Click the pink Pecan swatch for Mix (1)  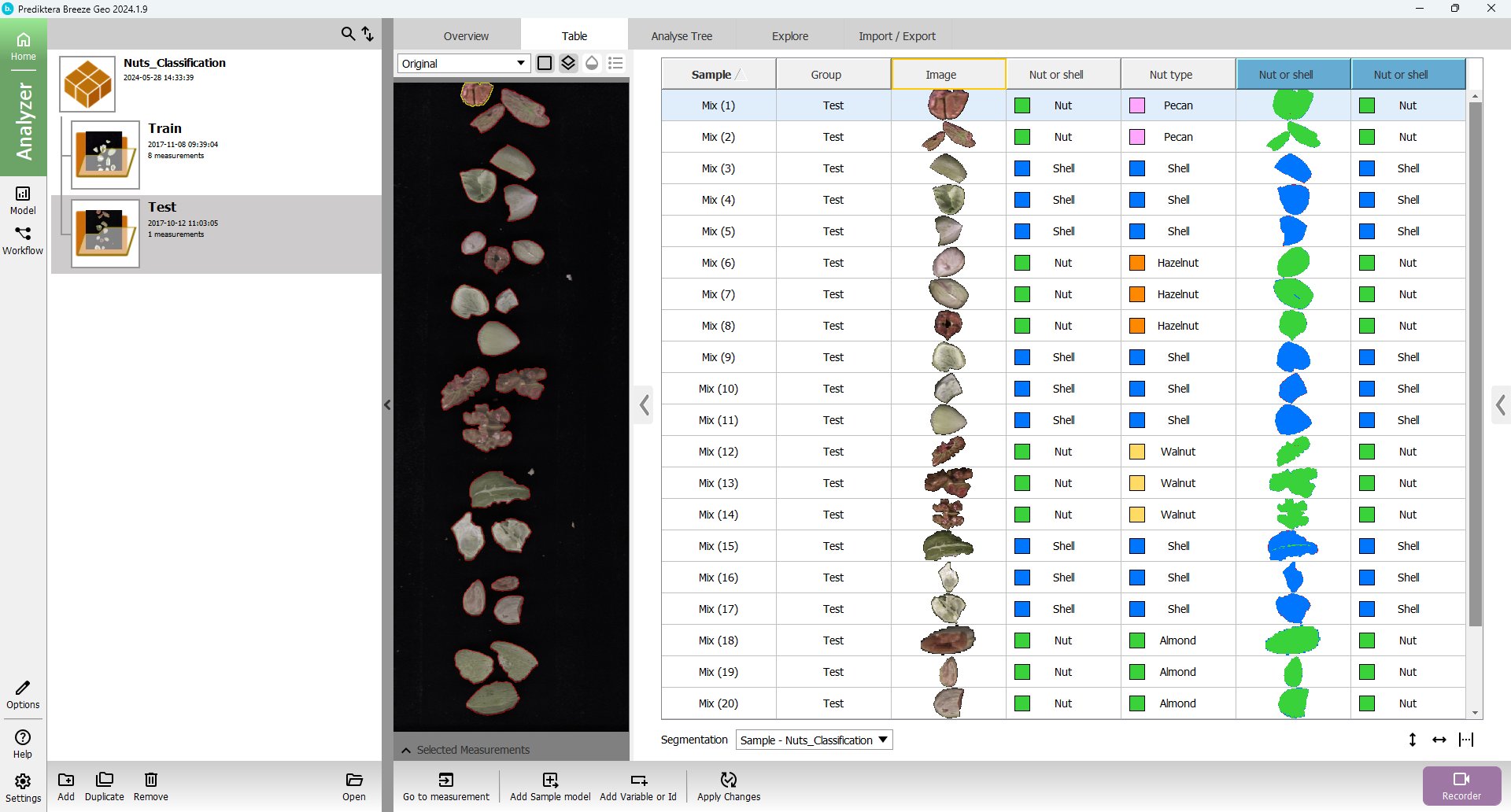[x=1137, y=105]
